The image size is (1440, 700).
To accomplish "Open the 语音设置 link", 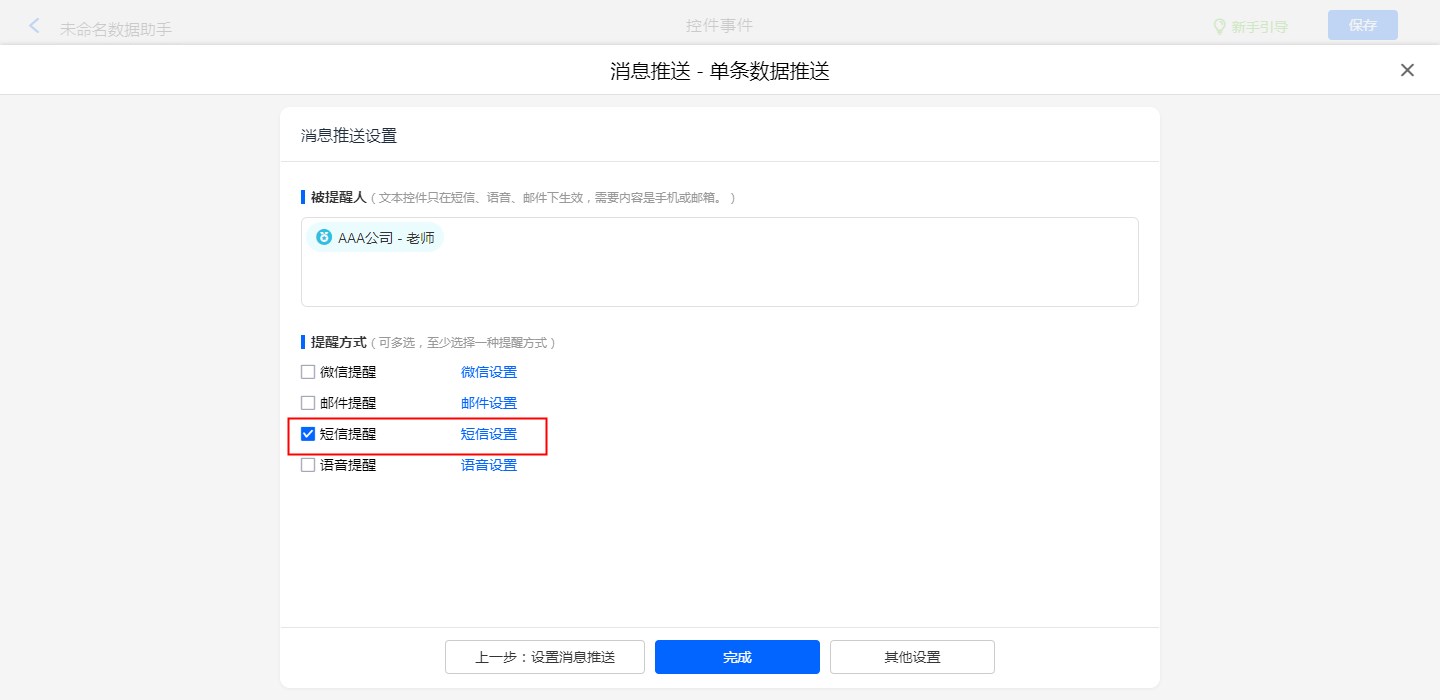I will (x=489, y=465).
